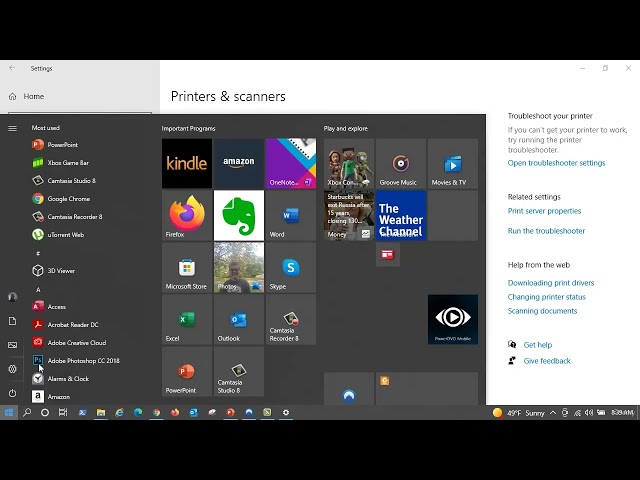Image resolution: width=640 pixels, height=480 pixels.
Task: Open Settings gear in the Start menu rail
Action: click(13, 369)
